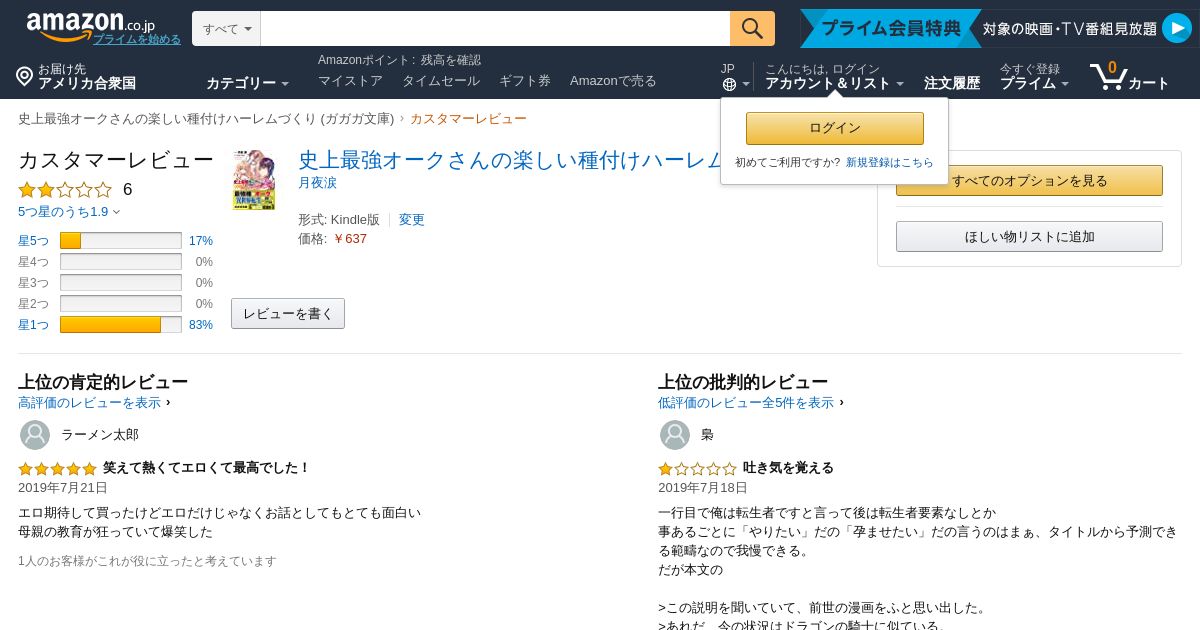The width and height of the screenshot is (1200, 630).
Task: Click the 83% percentage link
Action: coord(201,324)
